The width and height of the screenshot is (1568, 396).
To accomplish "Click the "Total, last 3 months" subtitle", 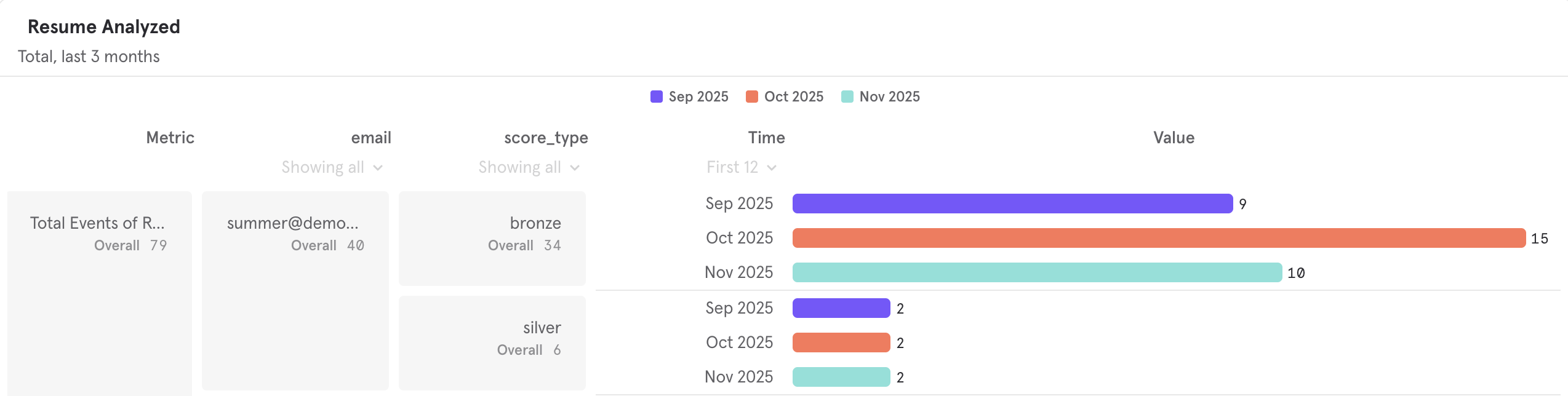I will (89, 56).
